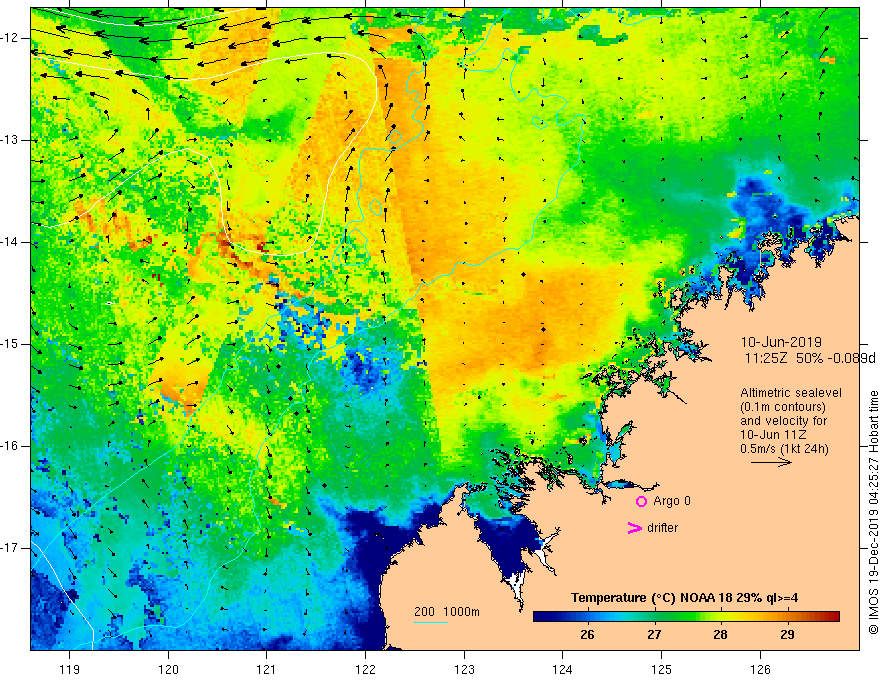
Task: Click longitude label 124
Action: click(563, 669)
